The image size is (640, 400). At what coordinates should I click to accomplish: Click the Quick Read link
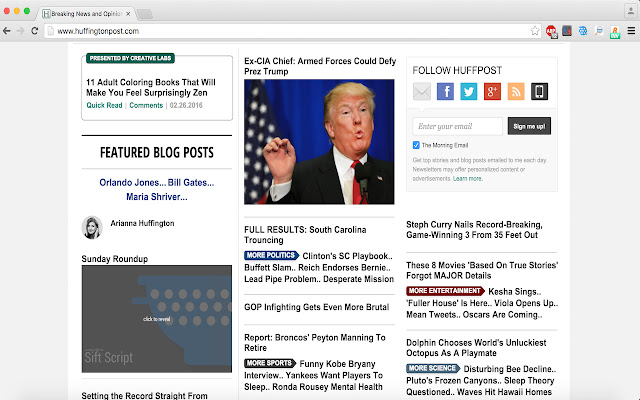pos(104,105)
